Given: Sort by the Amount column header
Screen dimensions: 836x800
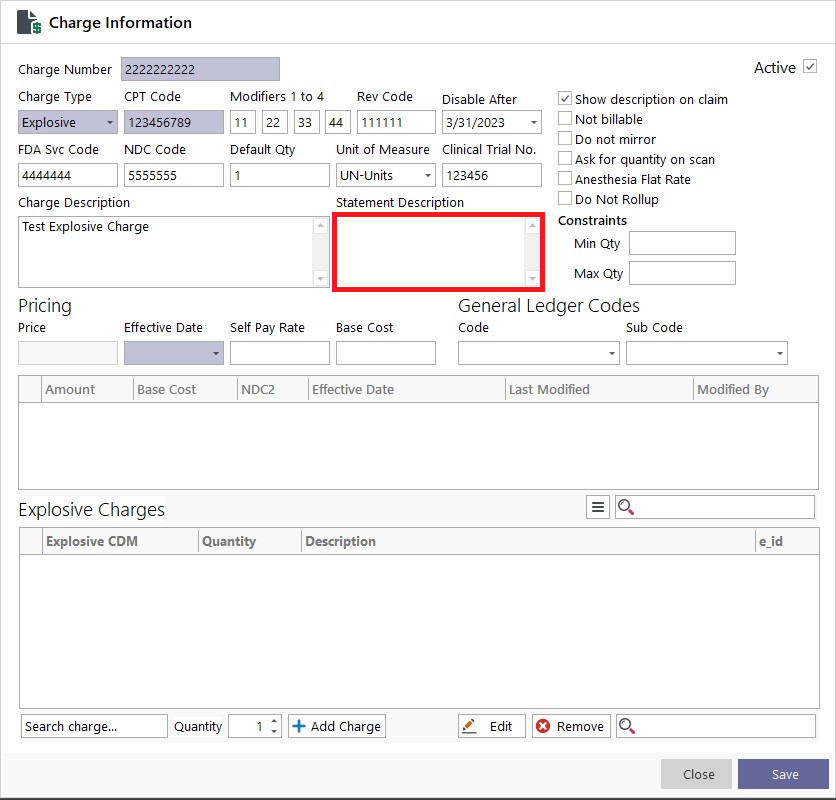Looking at the screenshot, I should point(87,389).
